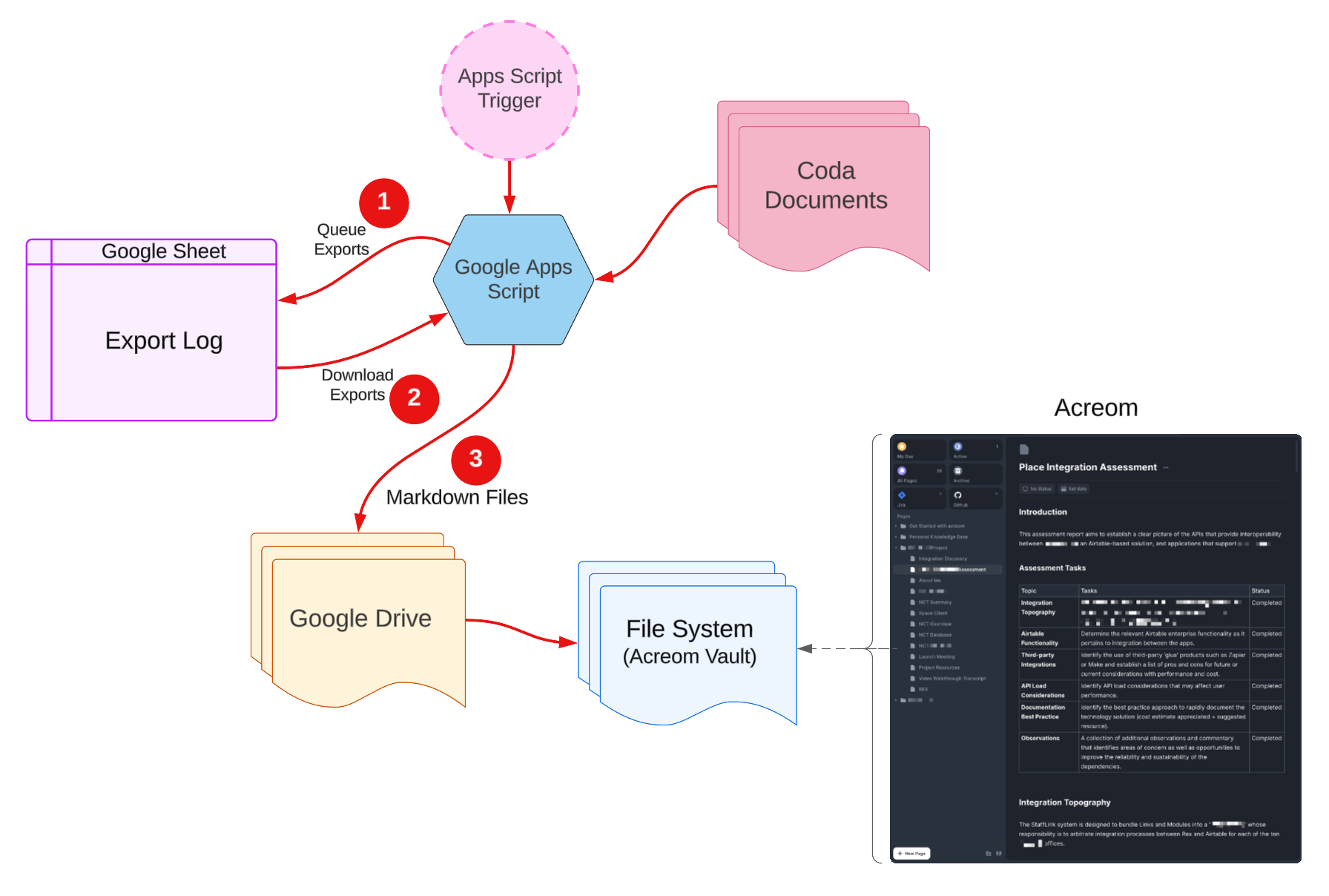Select the Coda Documents shape

824,185
